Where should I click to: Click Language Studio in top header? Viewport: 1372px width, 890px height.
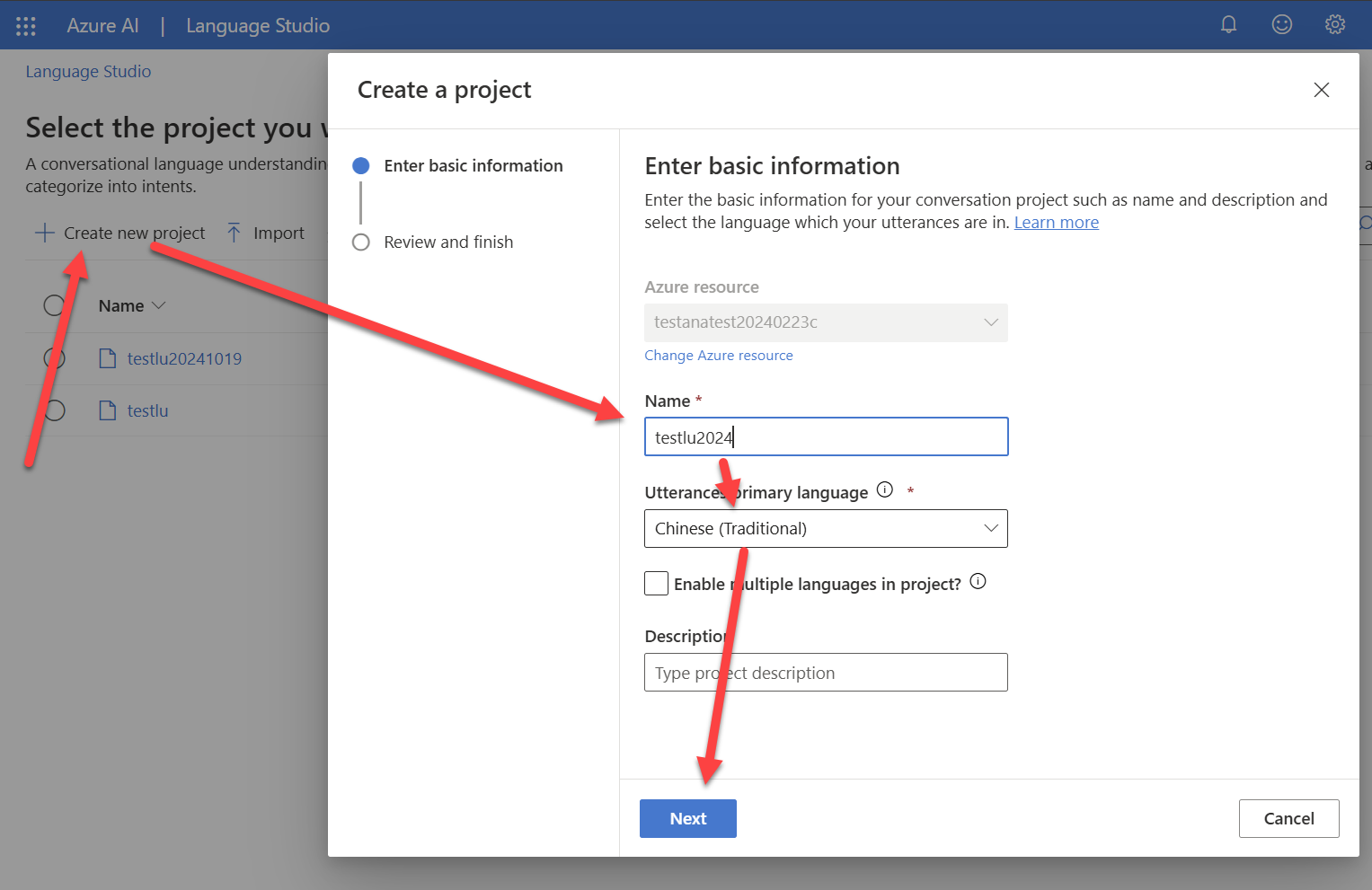tap(258, 25)
